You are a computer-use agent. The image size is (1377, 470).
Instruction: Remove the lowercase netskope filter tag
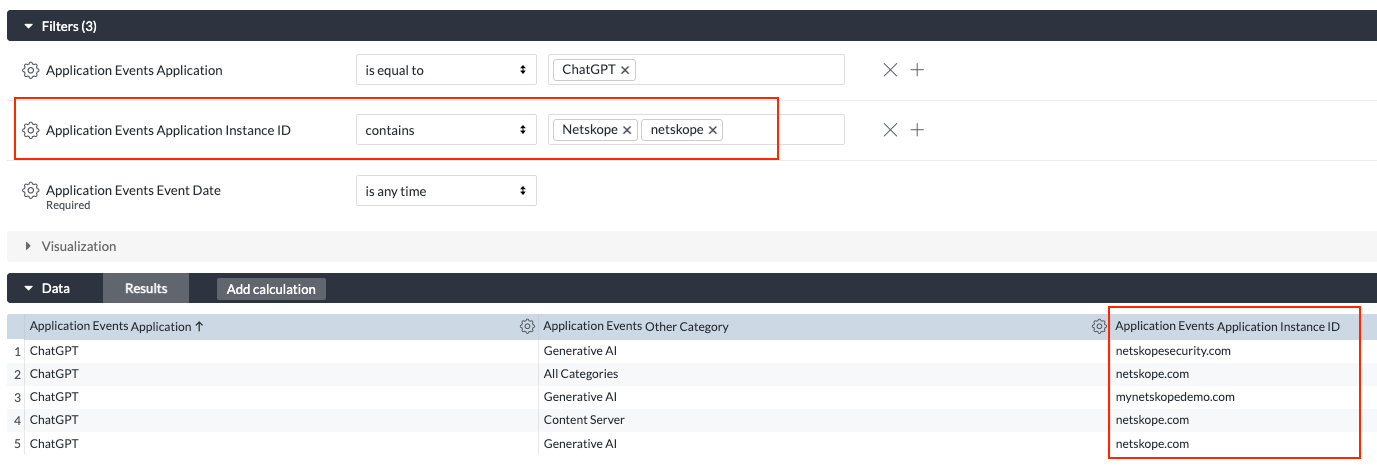(713, 130)
